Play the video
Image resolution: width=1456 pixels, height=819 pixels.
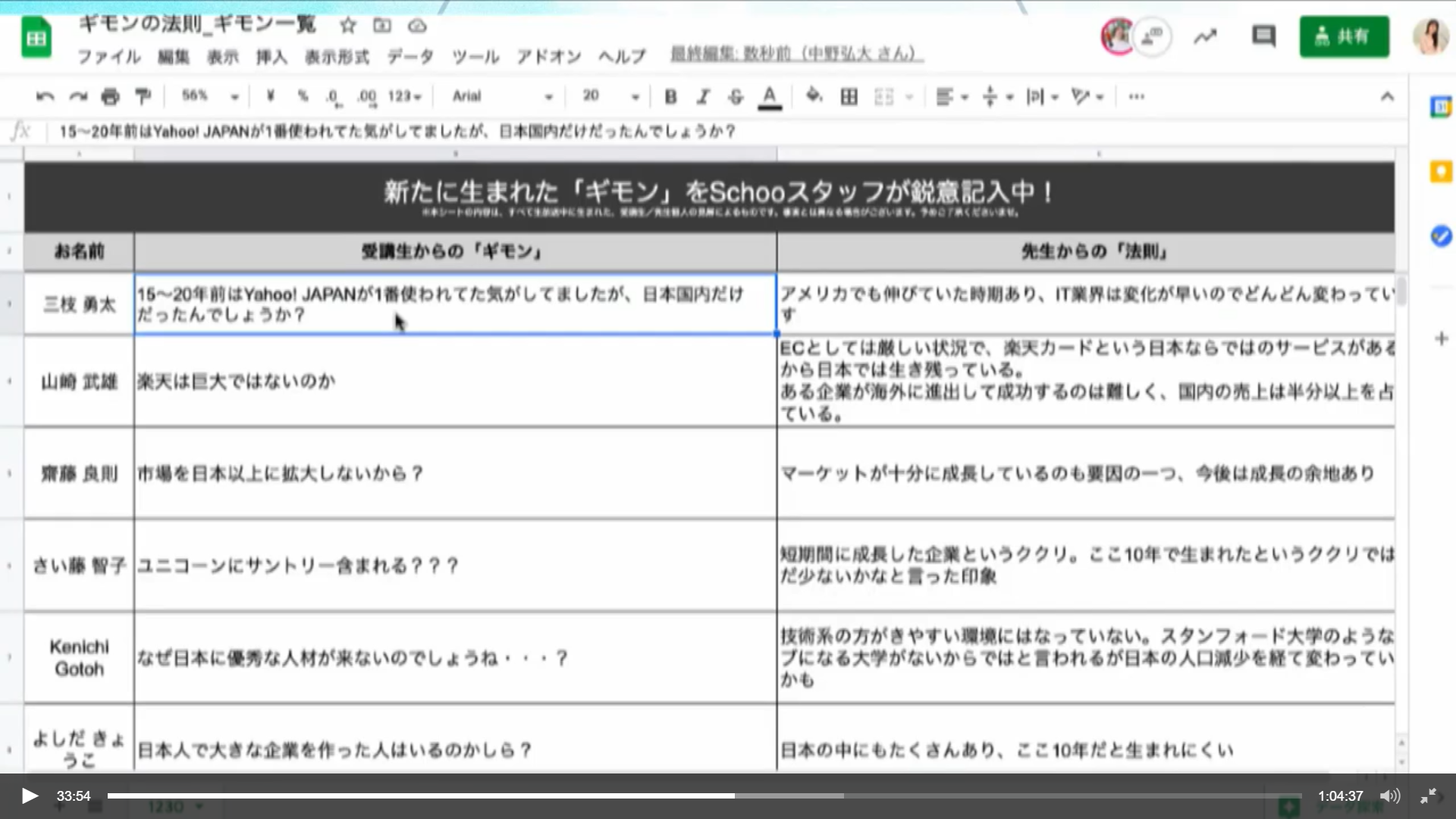pyautogui.click(x=29, y=795)
